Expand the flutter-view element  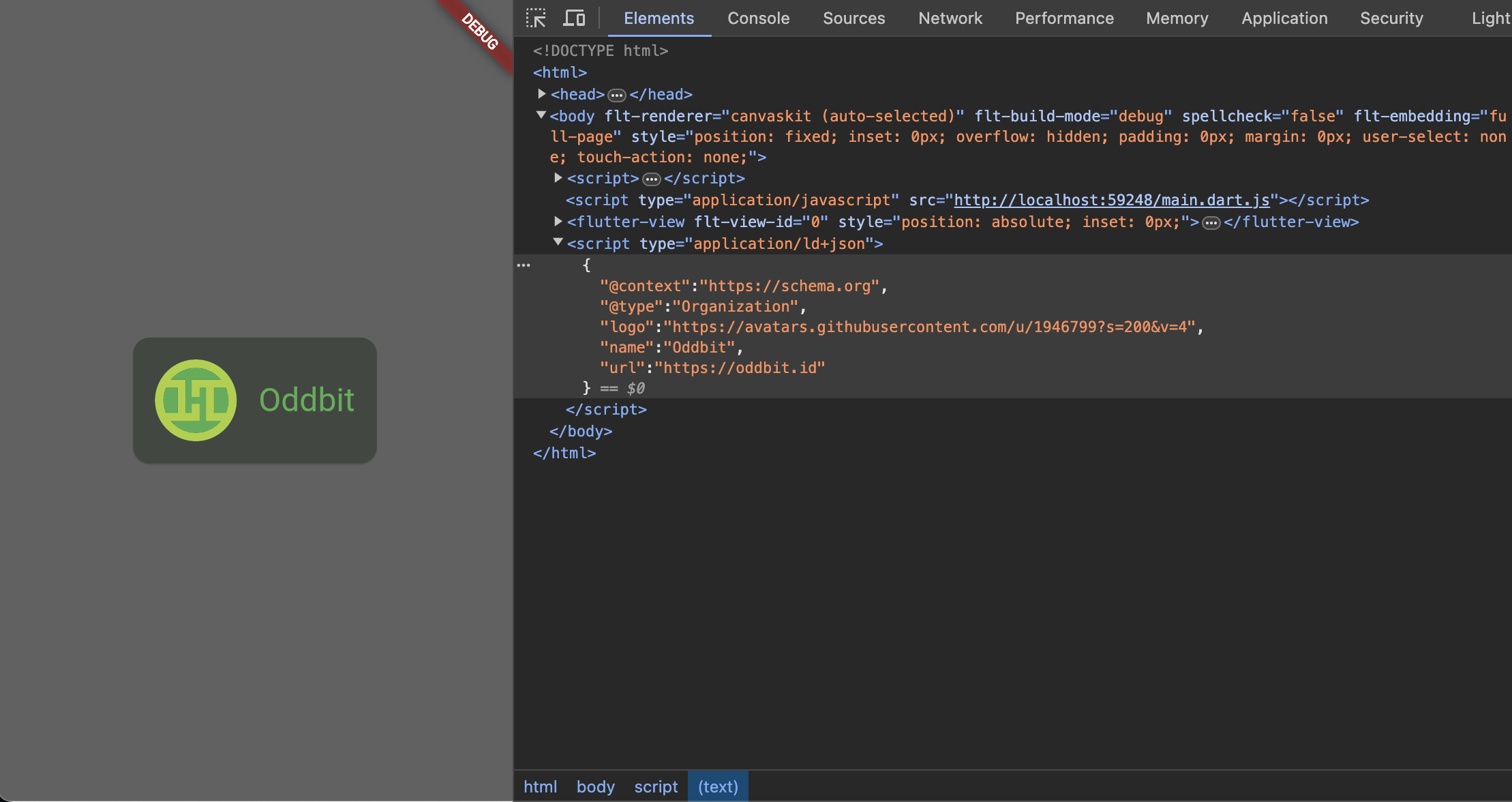pos(558,222)
